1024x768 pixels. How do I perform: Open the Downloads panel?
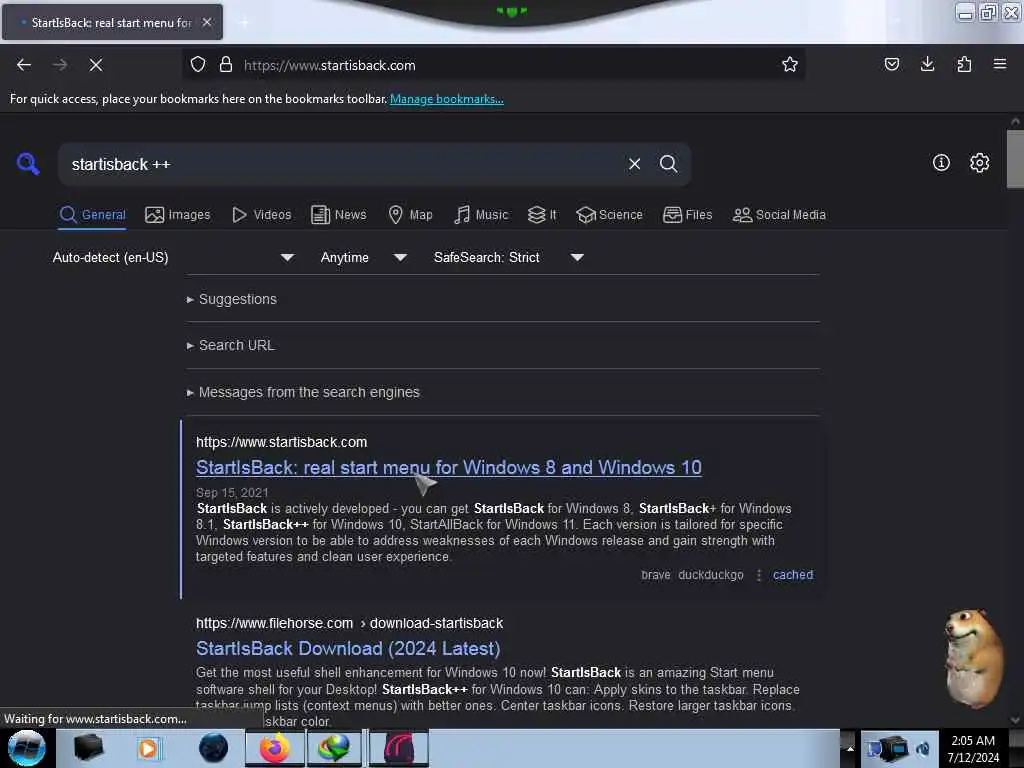coord(927,65)
